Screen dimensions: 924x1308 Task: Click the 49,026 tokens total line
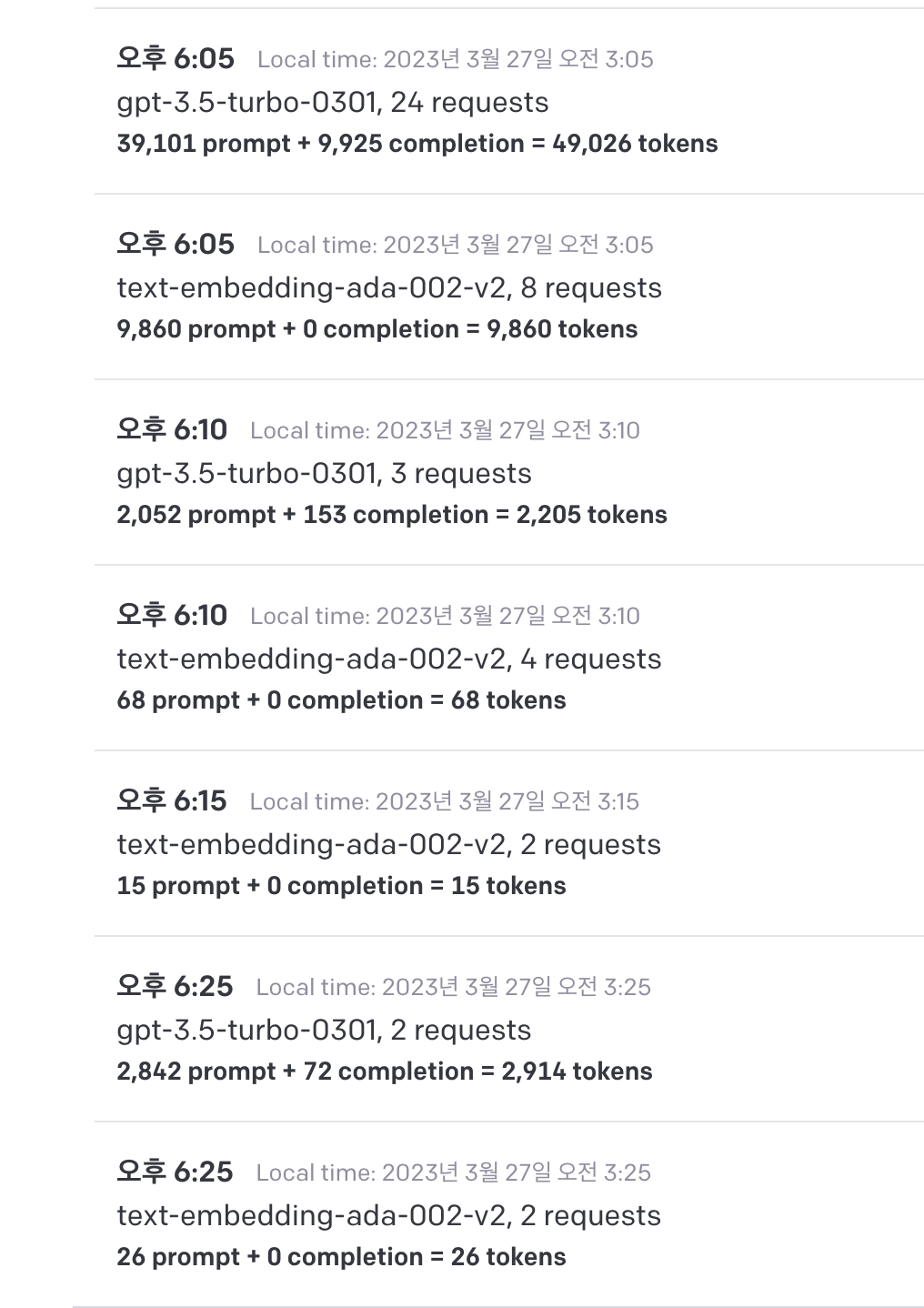click(x=417, y=144)
